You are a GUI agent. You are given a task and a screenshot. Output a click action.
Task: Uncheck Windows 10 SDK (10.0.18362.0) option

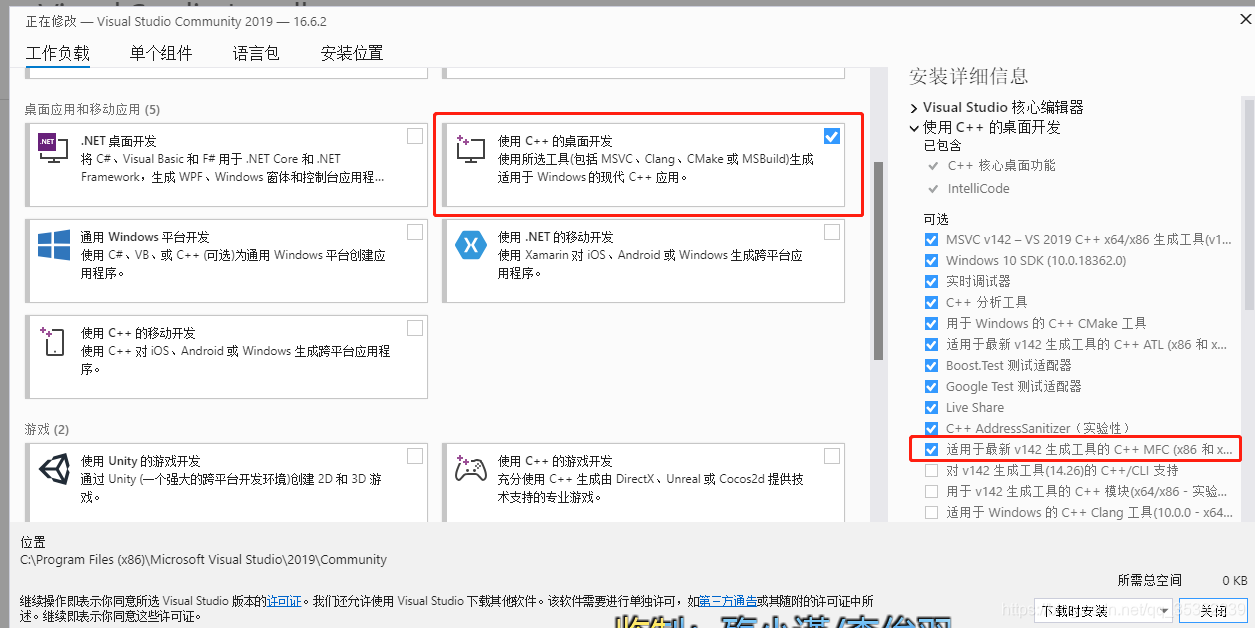tap(932, 261)
